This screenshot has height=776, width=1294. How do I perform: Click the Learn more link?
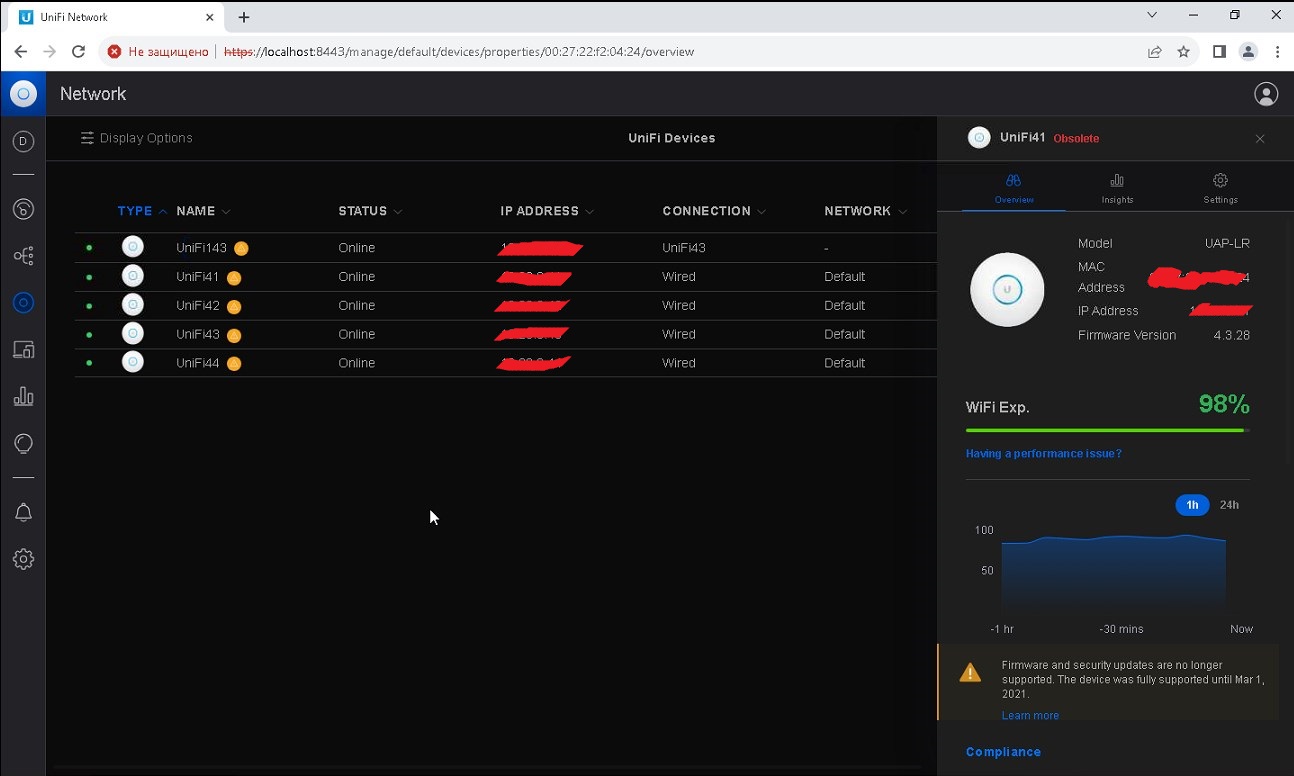tap(1030, 716)
